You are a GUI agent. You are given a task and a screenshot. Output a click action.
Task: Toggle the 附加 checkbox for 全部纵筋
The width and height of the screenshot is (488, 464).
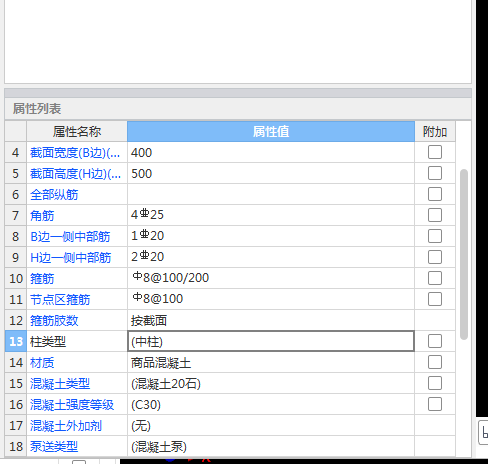435,194
